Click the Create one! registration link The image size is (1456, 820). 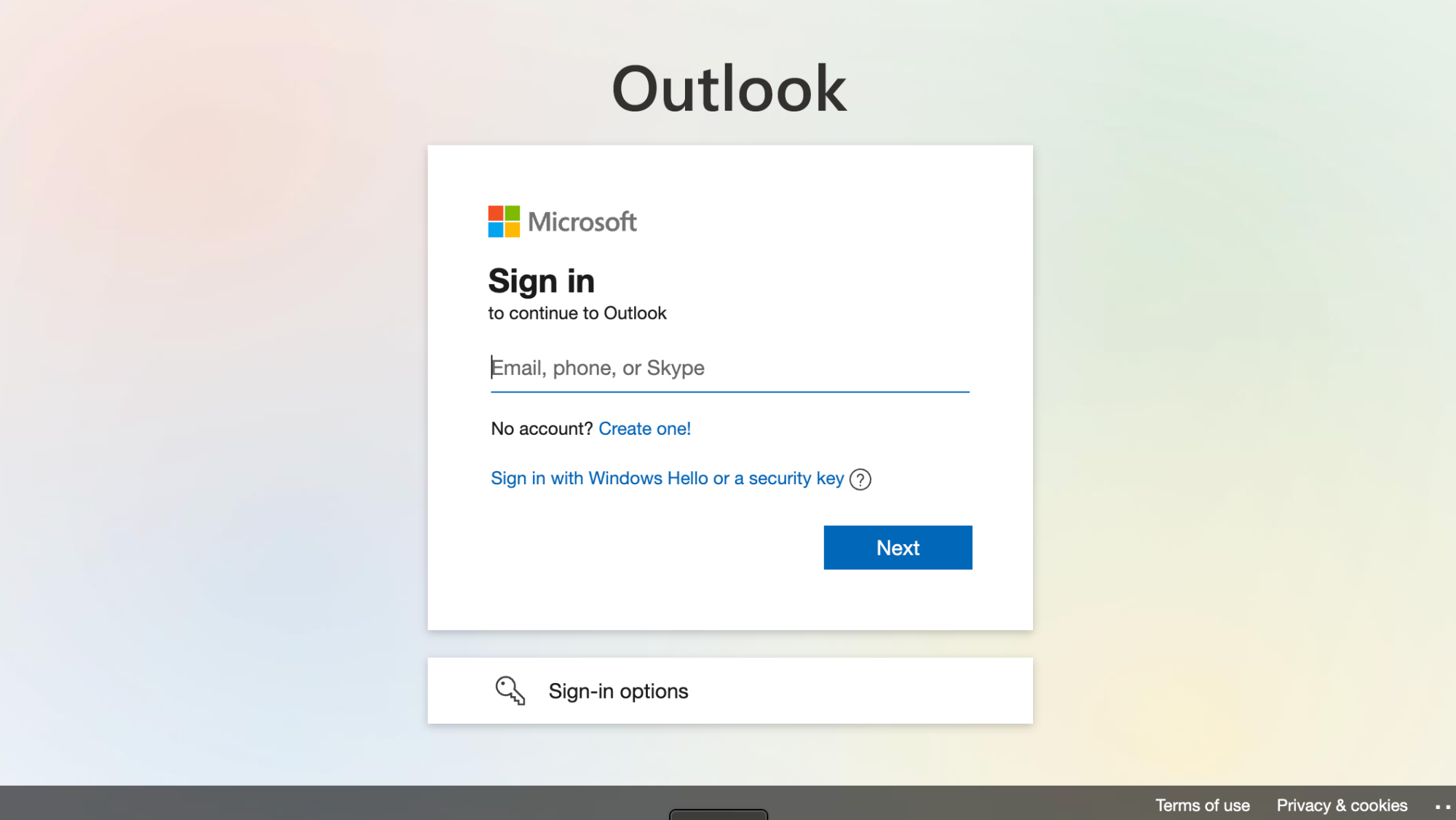tap(644, 428)
